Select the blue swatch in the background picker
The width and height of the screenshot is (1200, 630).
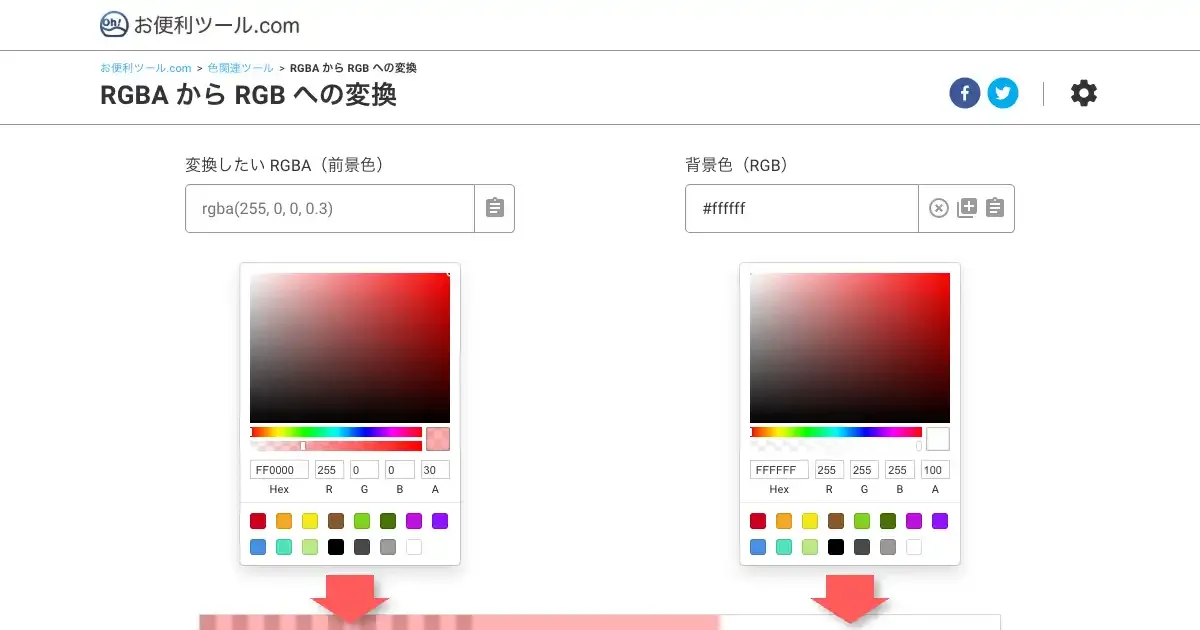pyautogui.click(x=758, y=547)
